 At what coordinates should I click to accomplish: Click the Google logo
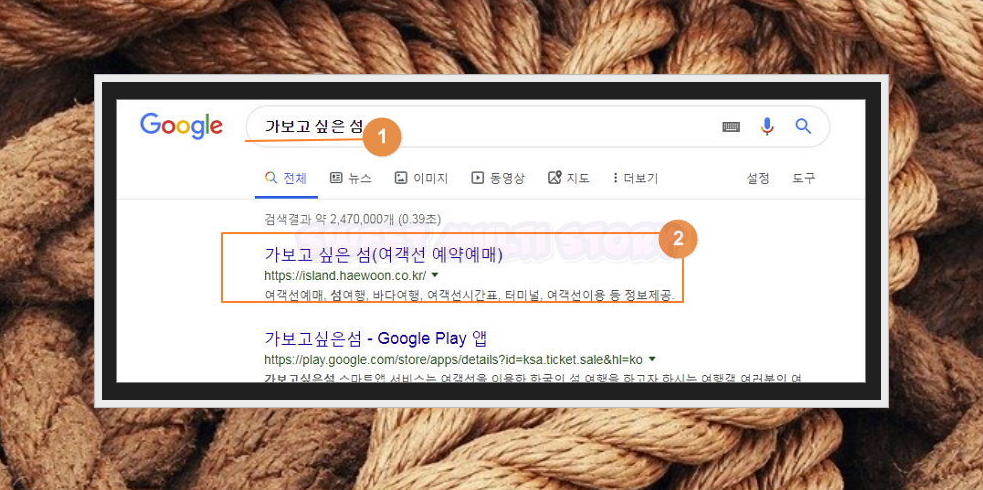tap(181, 127)
